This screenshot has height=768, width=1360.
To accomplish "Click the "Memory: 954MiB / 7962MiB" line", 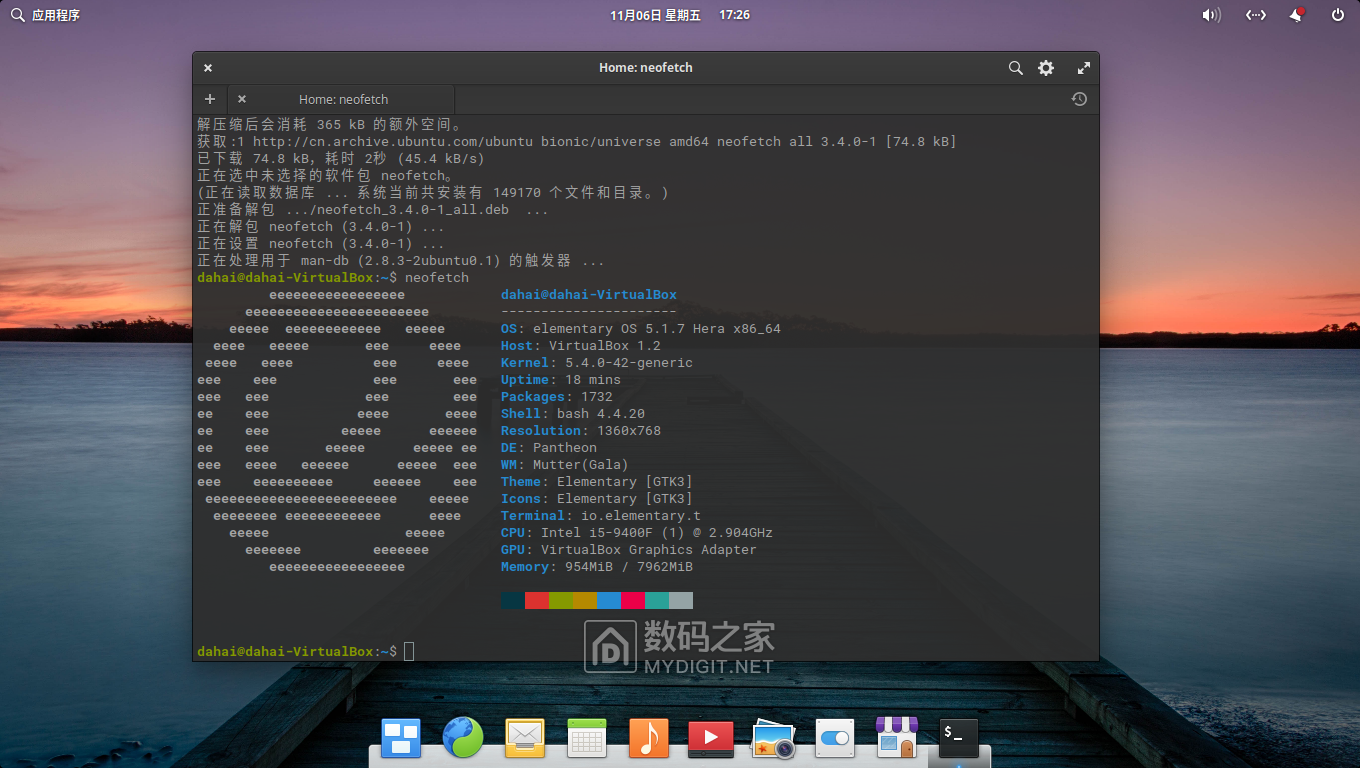I will pos(597,567).
